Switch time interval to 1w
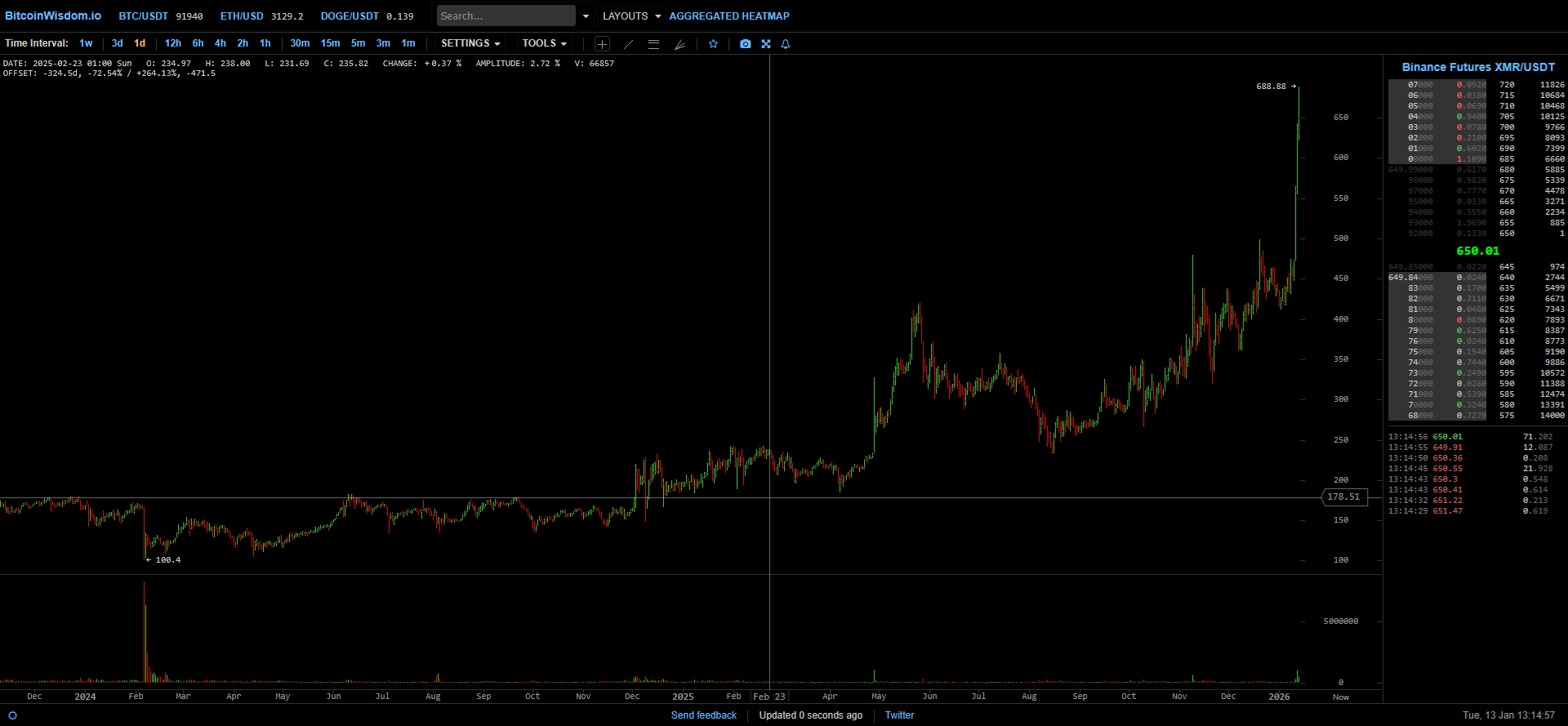1568x726 pixels. 86,43
